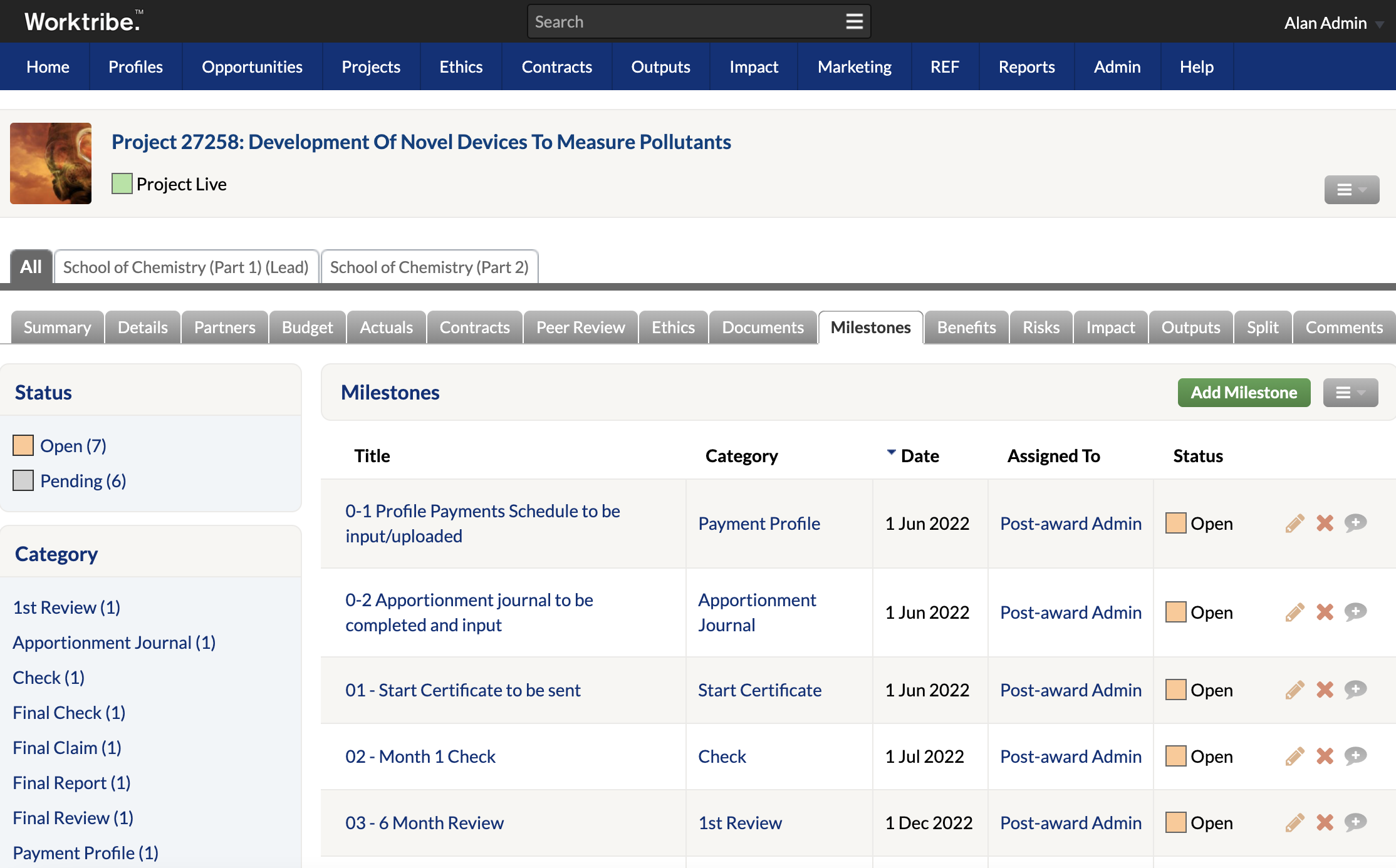Image resolution: width=1396 pixels, height=868 pixels.
Task: Toggle Open status filter in sidebar
Action: [x=72, y=444]
